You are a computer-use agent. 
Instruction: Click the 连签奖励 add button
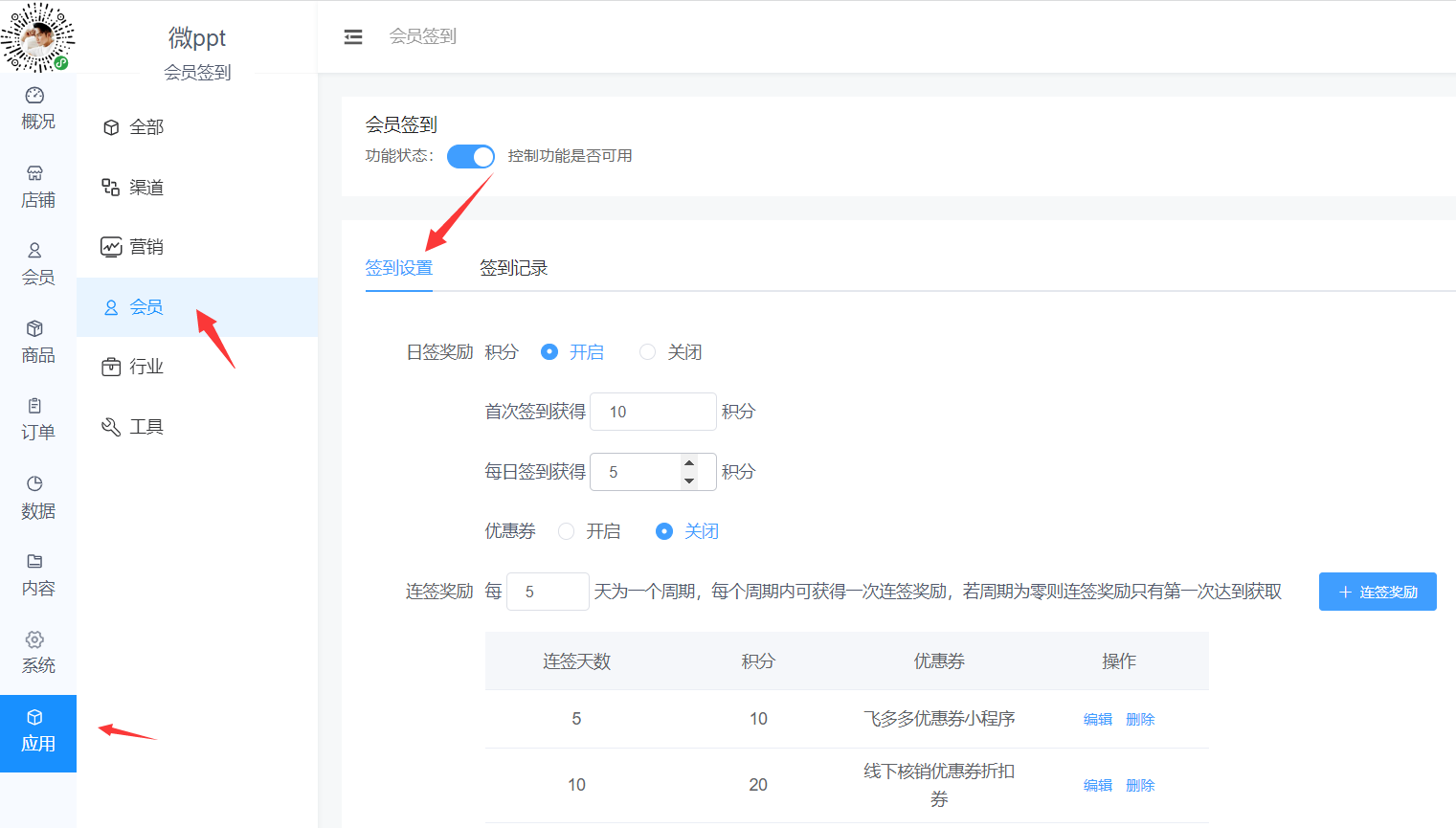pyautogui.click(x=1377, y=592)
